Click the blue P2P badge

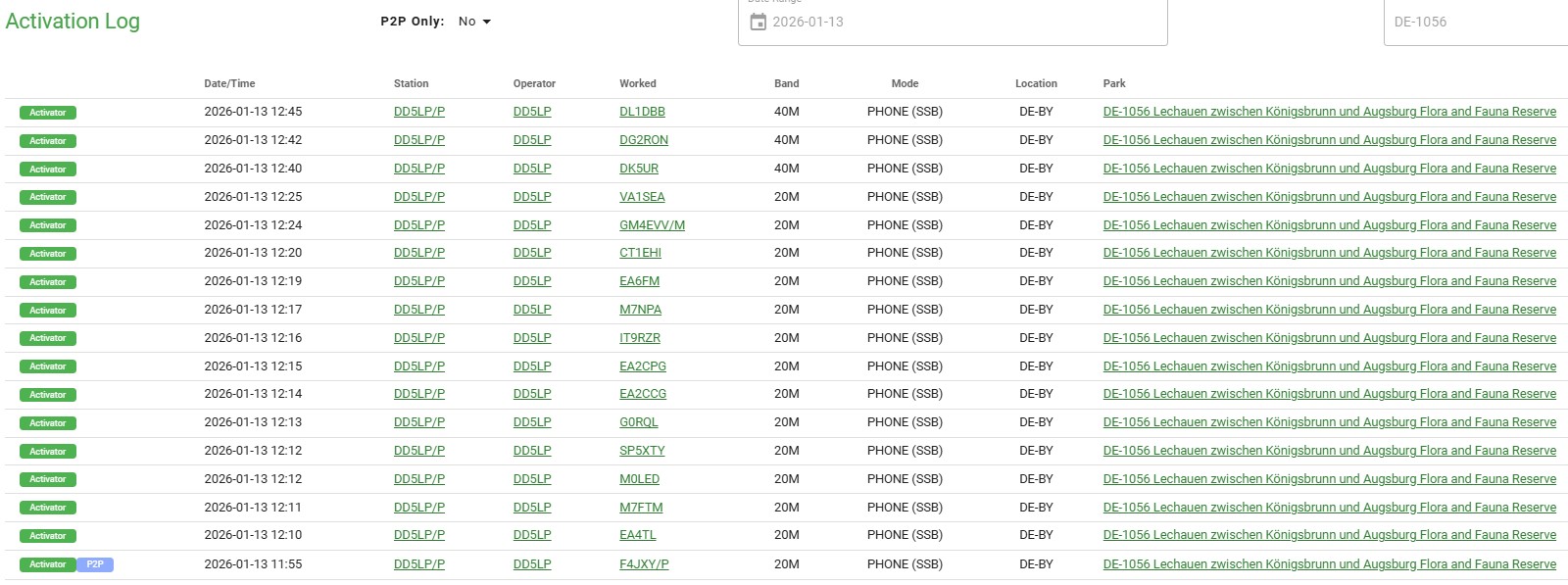pos(95,564)
